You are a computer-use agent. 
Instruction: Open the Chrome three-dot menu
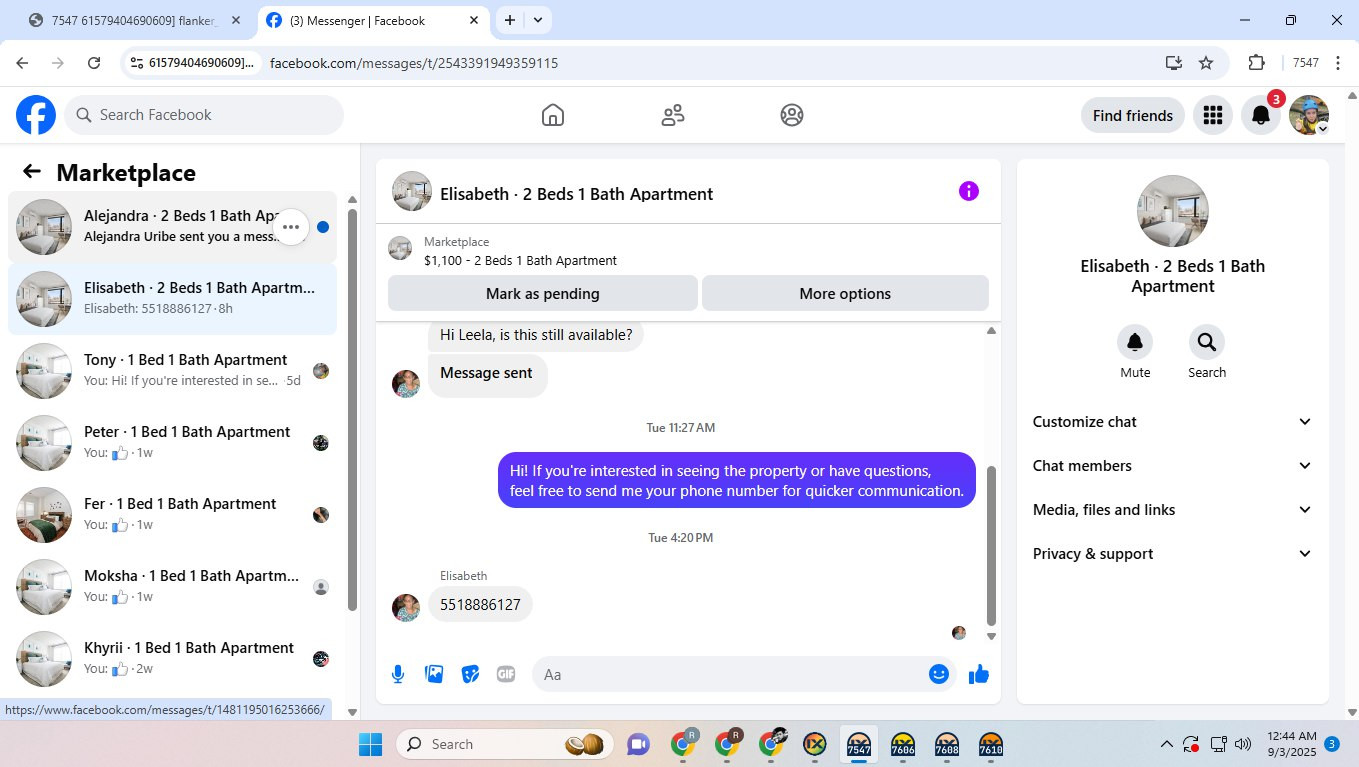coord(1338,63)
